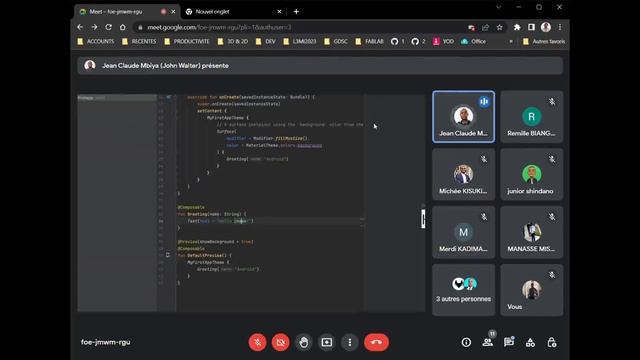Click the presenter banner Jean Claude Mbiya
Image resolution: width=640 pixels, height=360 pixels.
(320, 66)
